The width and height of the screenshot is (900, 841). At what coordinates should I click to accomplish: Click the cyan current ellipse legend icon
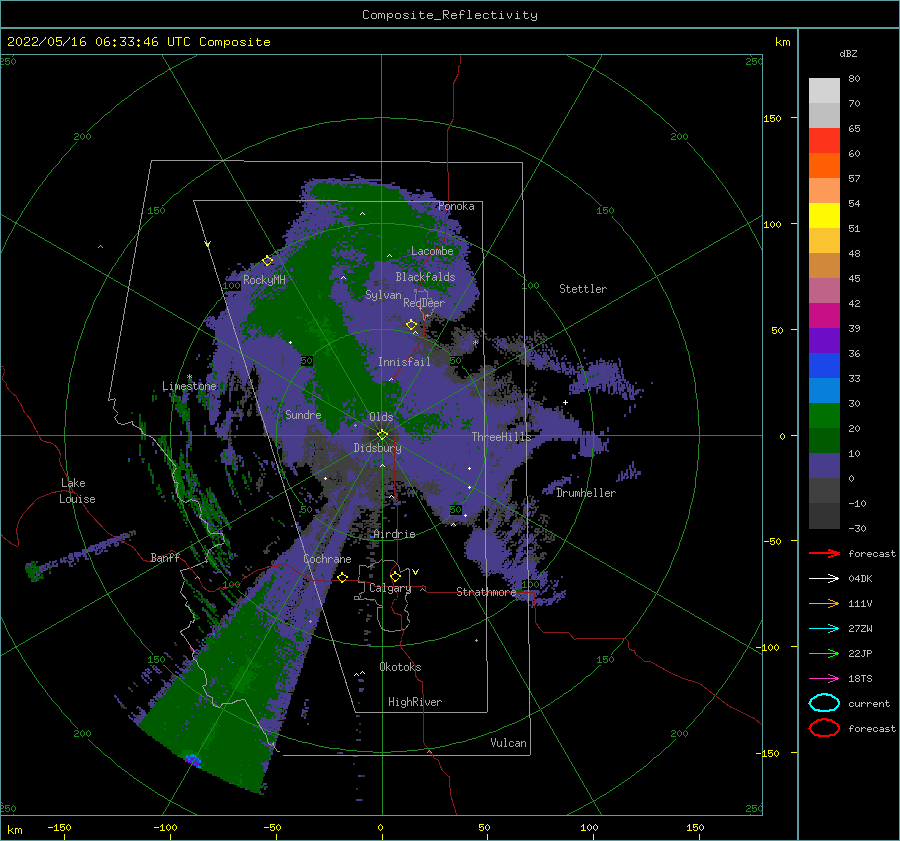tap(824, 703)
